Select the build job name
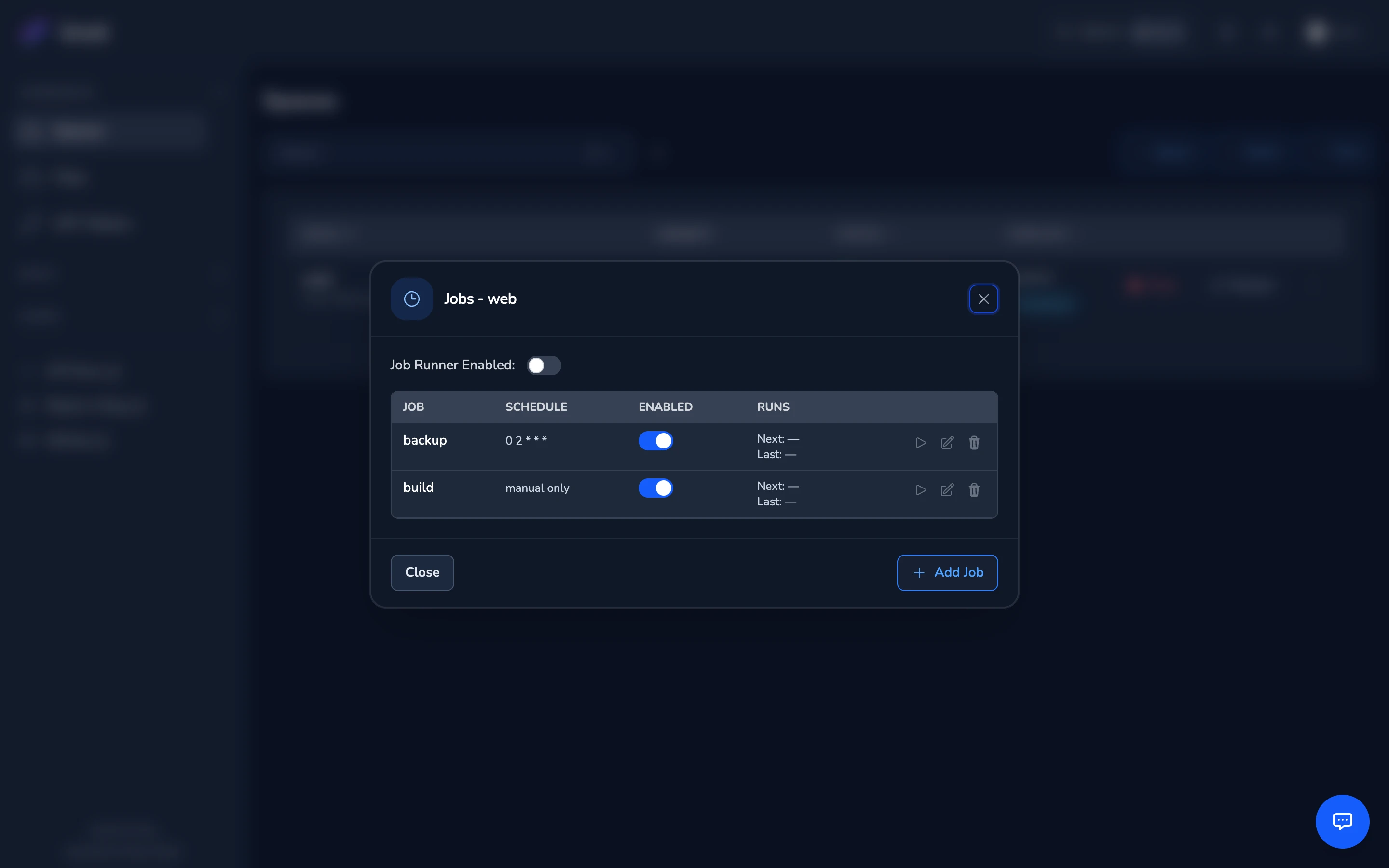The height and width of the screenshot is (868, 1389). (x=419, y=488)
